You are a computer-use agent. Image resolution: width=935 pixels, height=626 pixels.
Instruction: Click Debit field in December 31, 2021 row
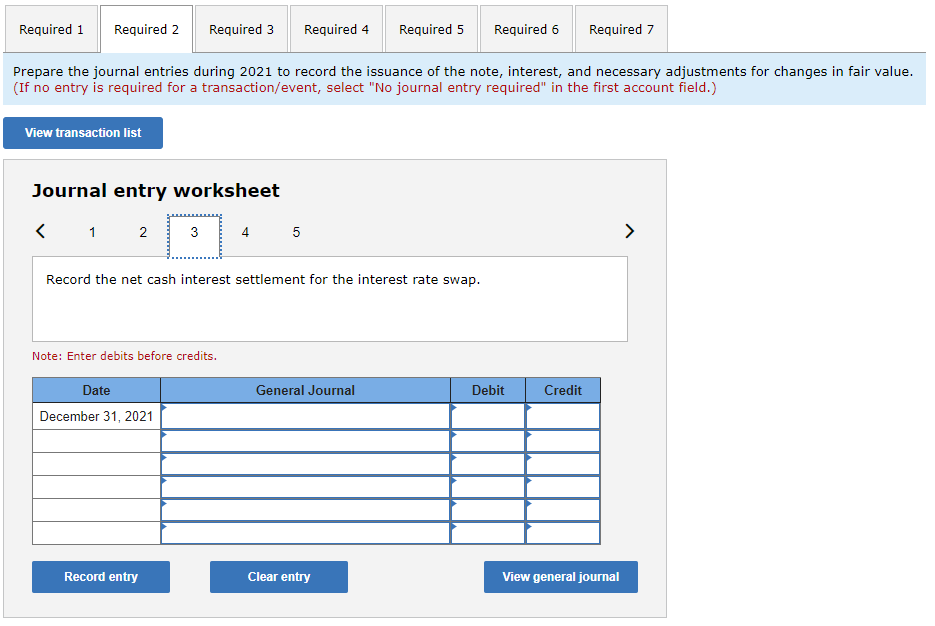[488, 416]
